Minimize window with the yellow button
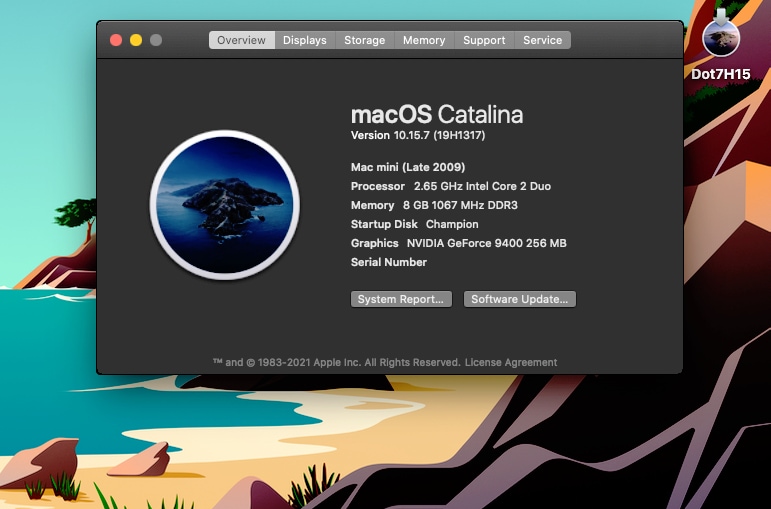This screenshot has width=771, height=509. click(136, 40)
